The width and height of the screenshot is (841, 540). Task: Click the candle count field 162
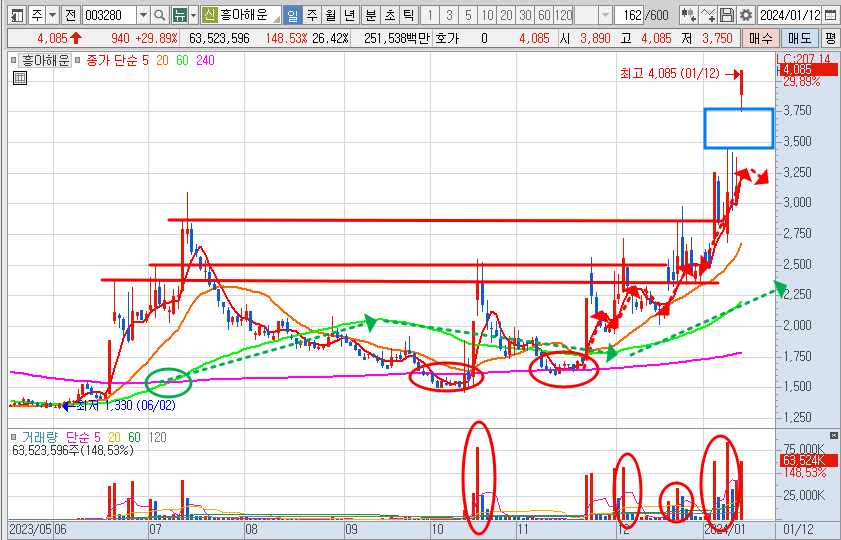[630, 15]
